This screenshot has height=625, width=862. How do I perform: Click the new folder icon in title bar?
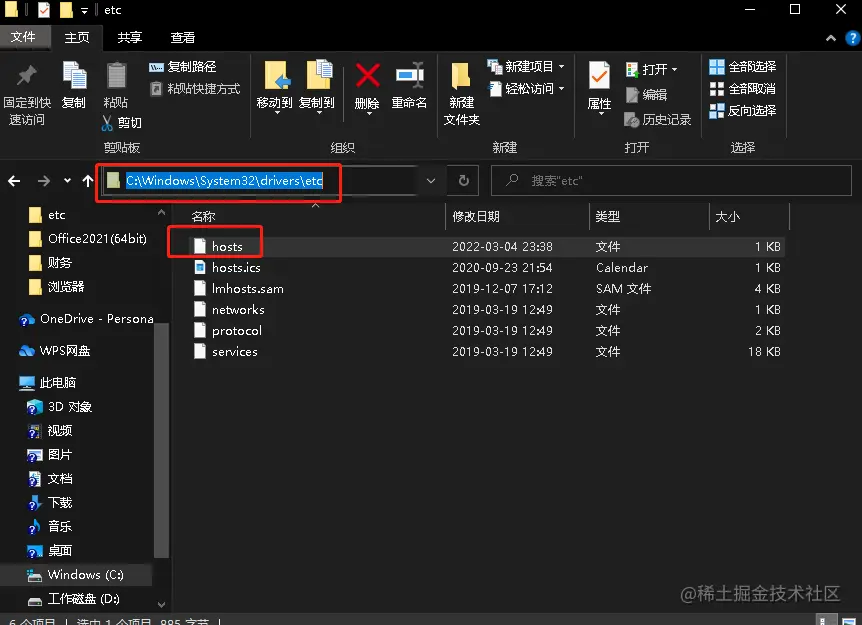tap(66, 10)
